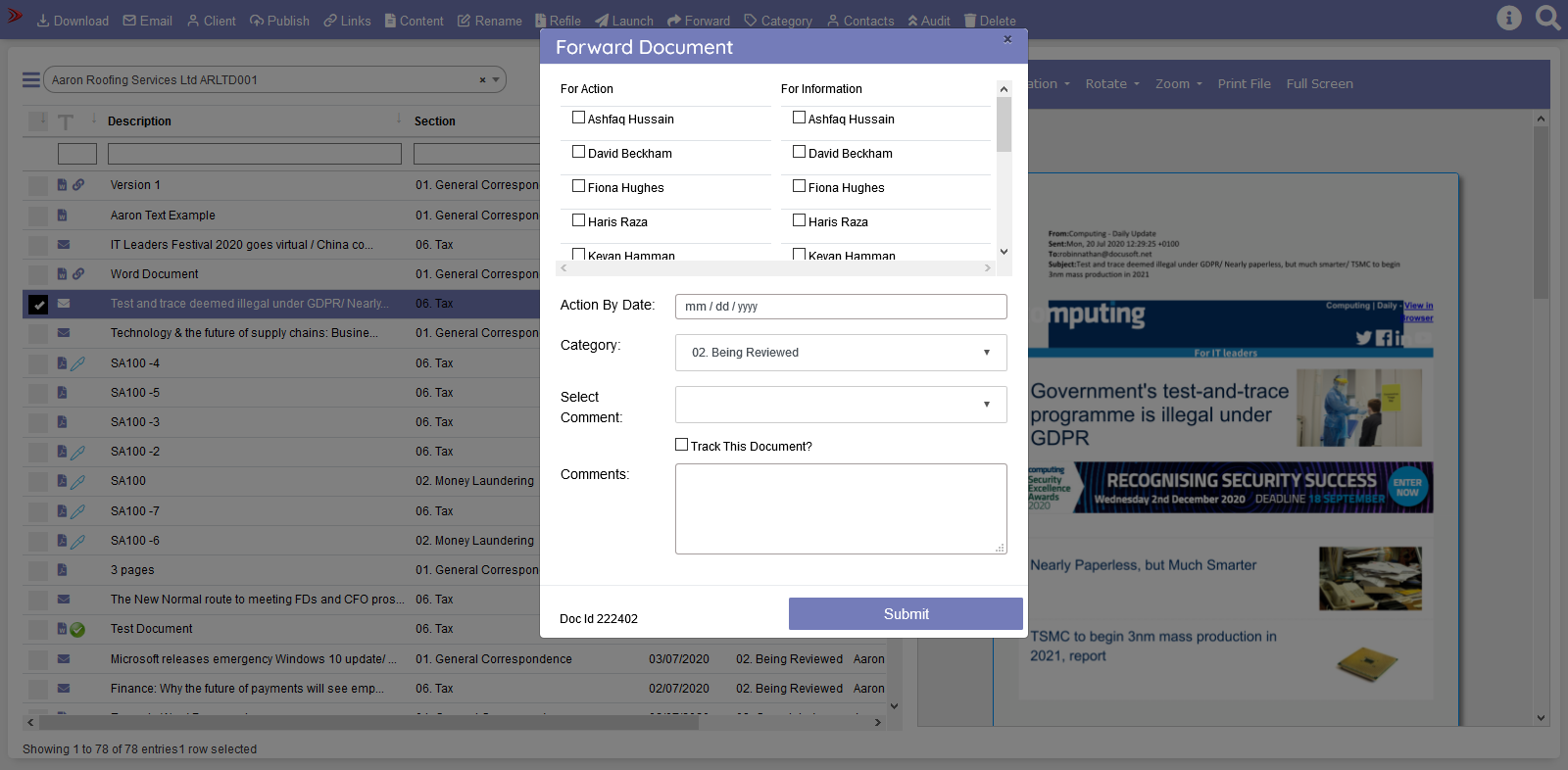
Task: Check Fiona Hughes under For Information
Action: [799, 186]
